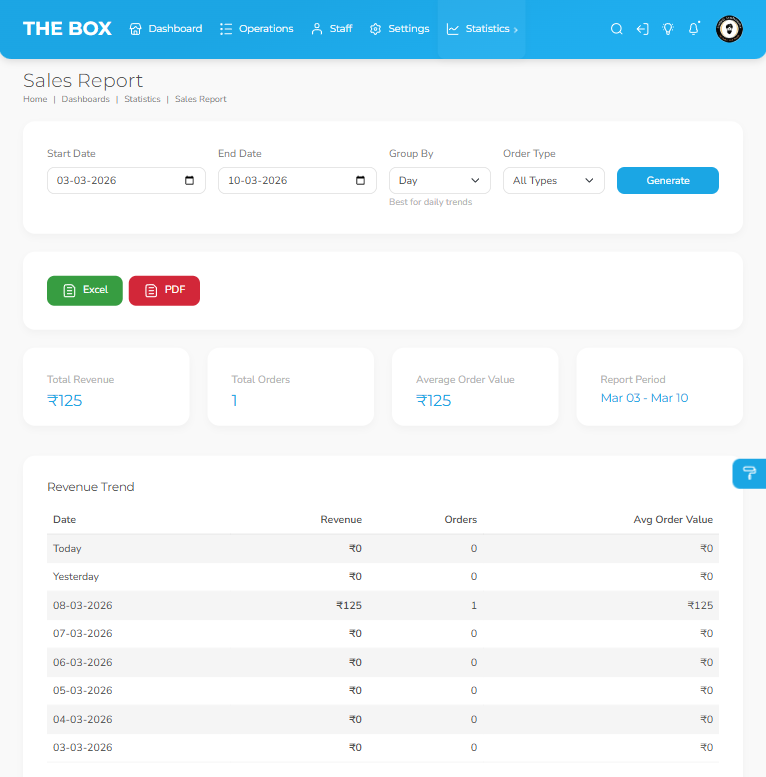The width and height of the screenshot is (766, 777).
Task: Click the Home breadcrumb link
Action: 35,100
